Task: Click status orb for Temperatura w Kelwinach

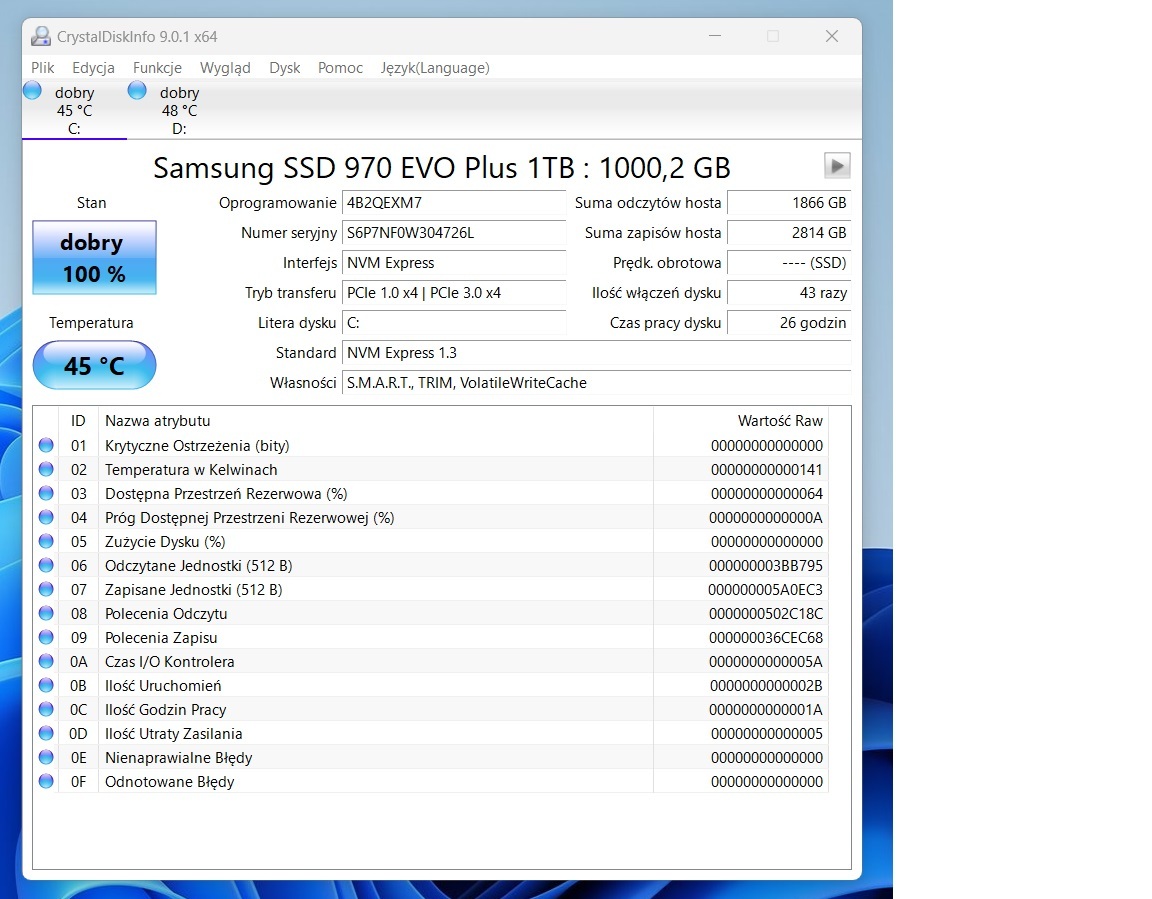Action: click(x=46, y=469)
